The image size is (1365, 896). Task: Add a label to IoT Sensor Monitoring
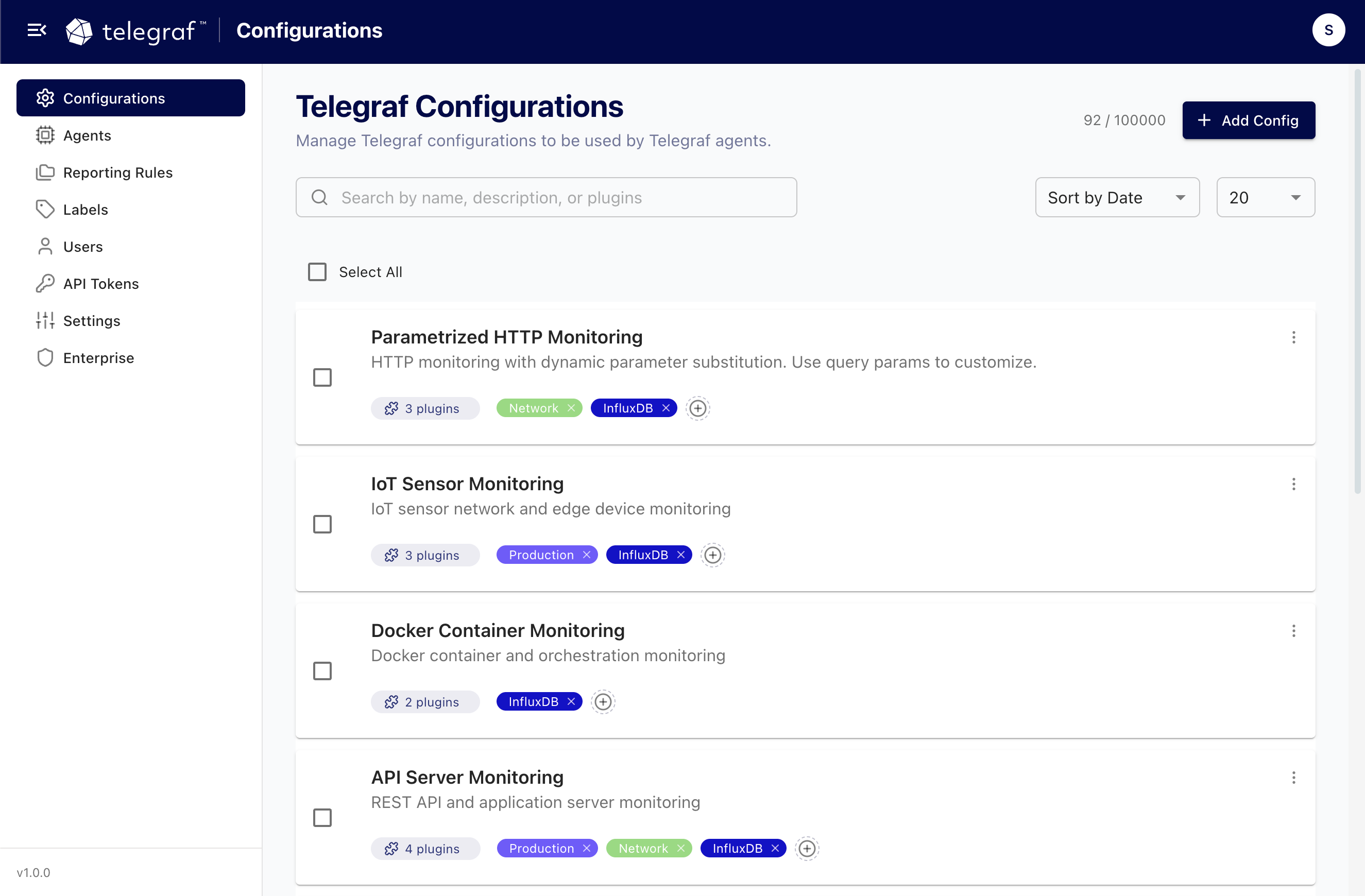click(712, 555)
